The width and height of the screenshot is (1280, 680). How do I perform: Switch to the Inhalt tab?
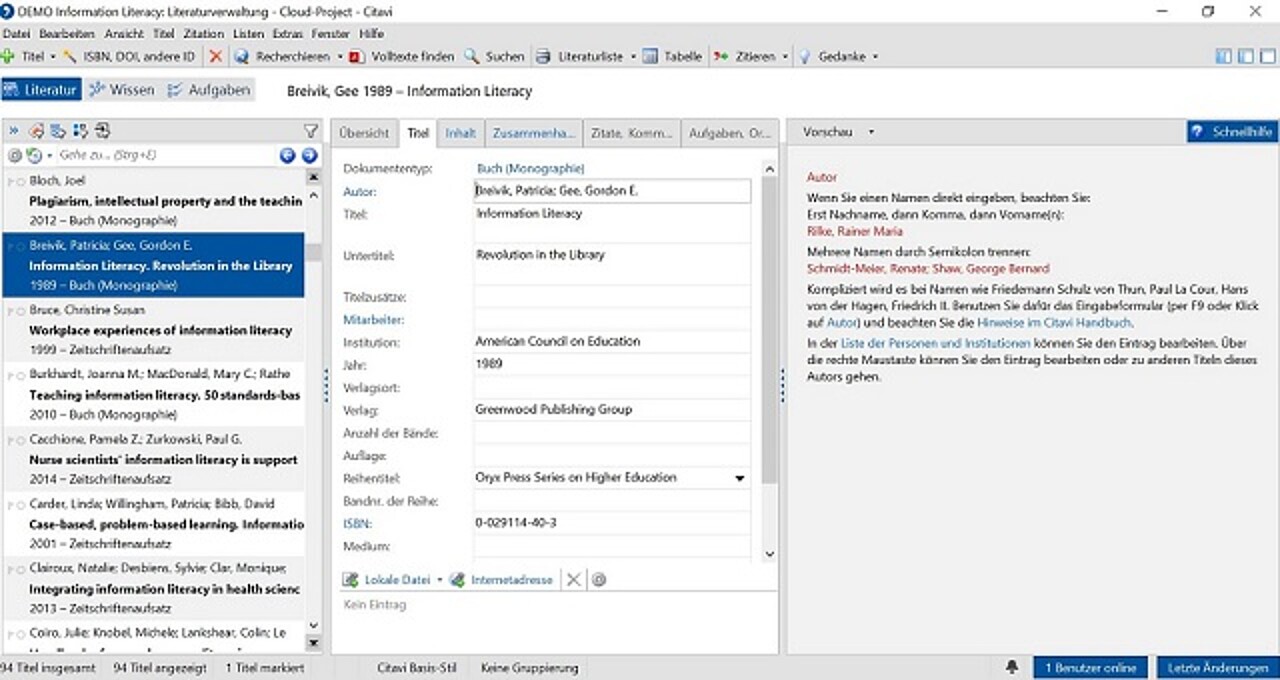pyautogui.click(x=460, y=133)
